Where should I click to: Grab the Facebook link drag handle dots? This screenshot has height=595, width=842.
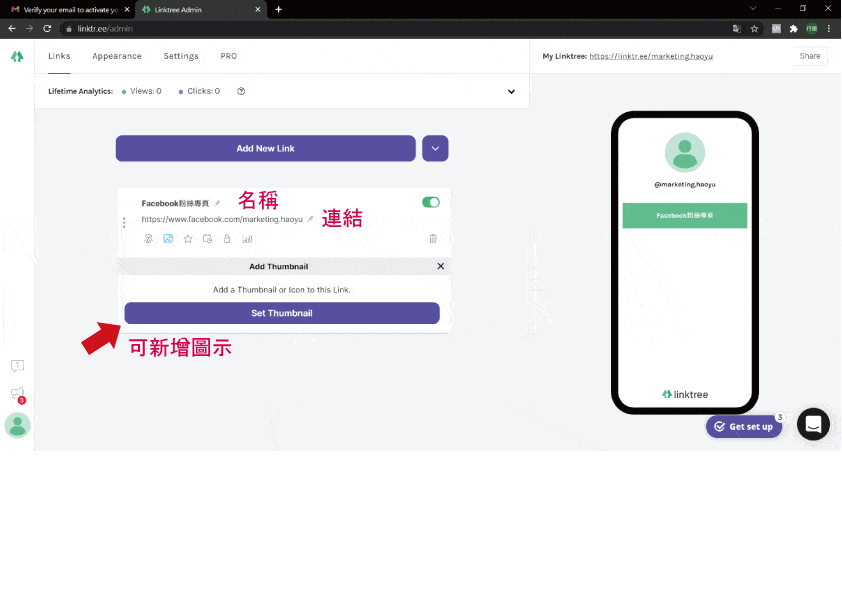click(x=124, y=222)
